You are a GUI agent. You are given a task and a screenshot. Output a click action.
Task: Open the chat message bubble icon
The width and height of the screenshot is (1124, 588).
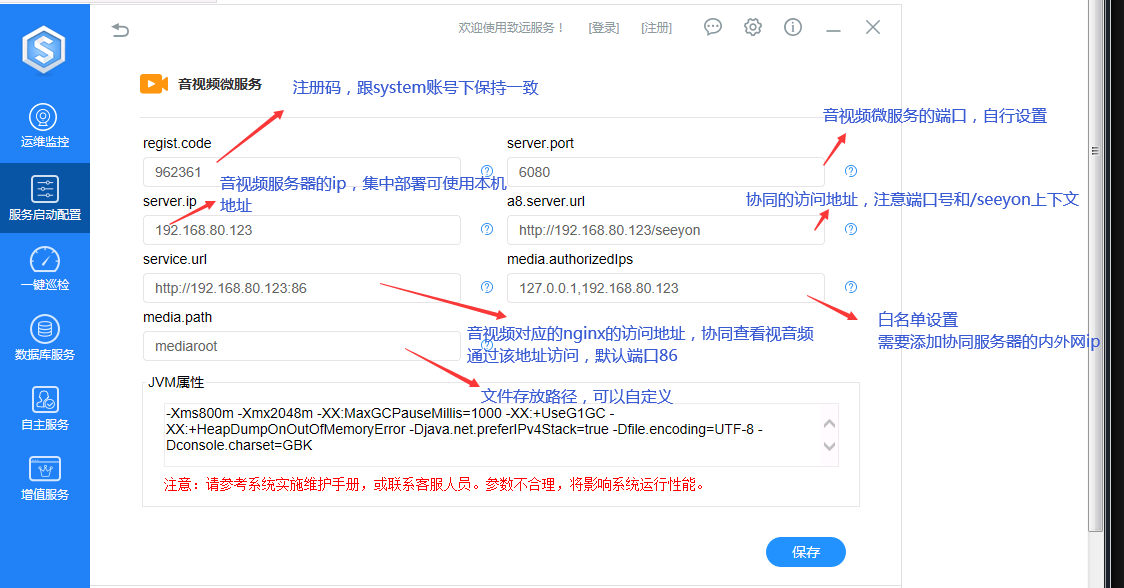coord(713,27)
